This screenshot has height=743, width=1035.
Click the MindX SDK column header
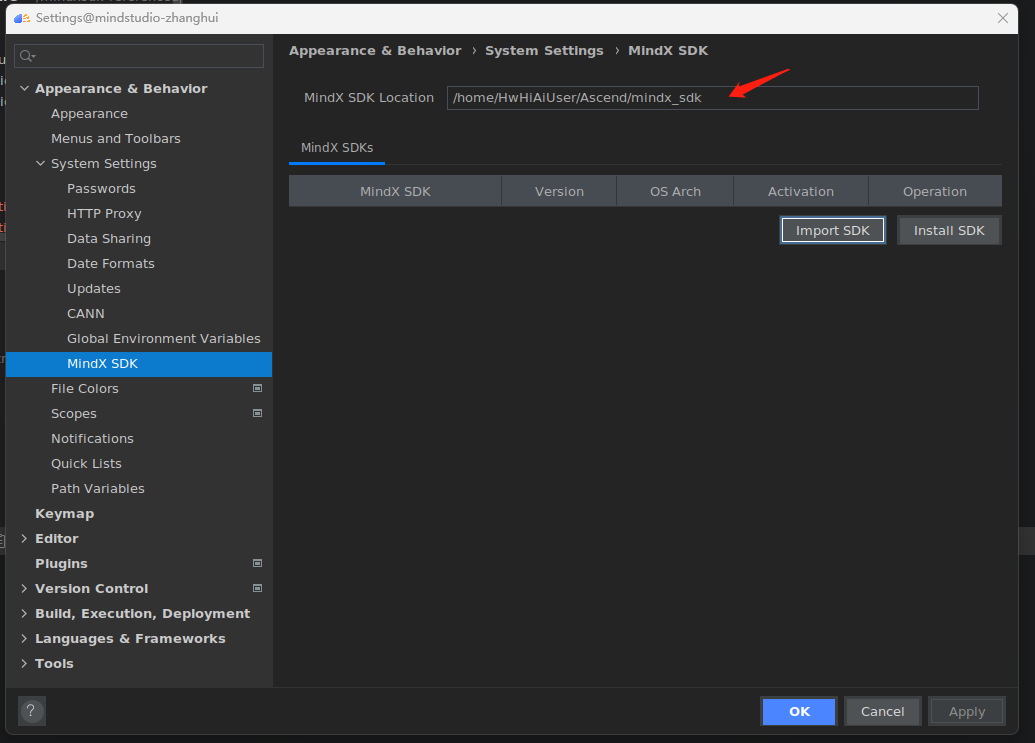[395, 191]
